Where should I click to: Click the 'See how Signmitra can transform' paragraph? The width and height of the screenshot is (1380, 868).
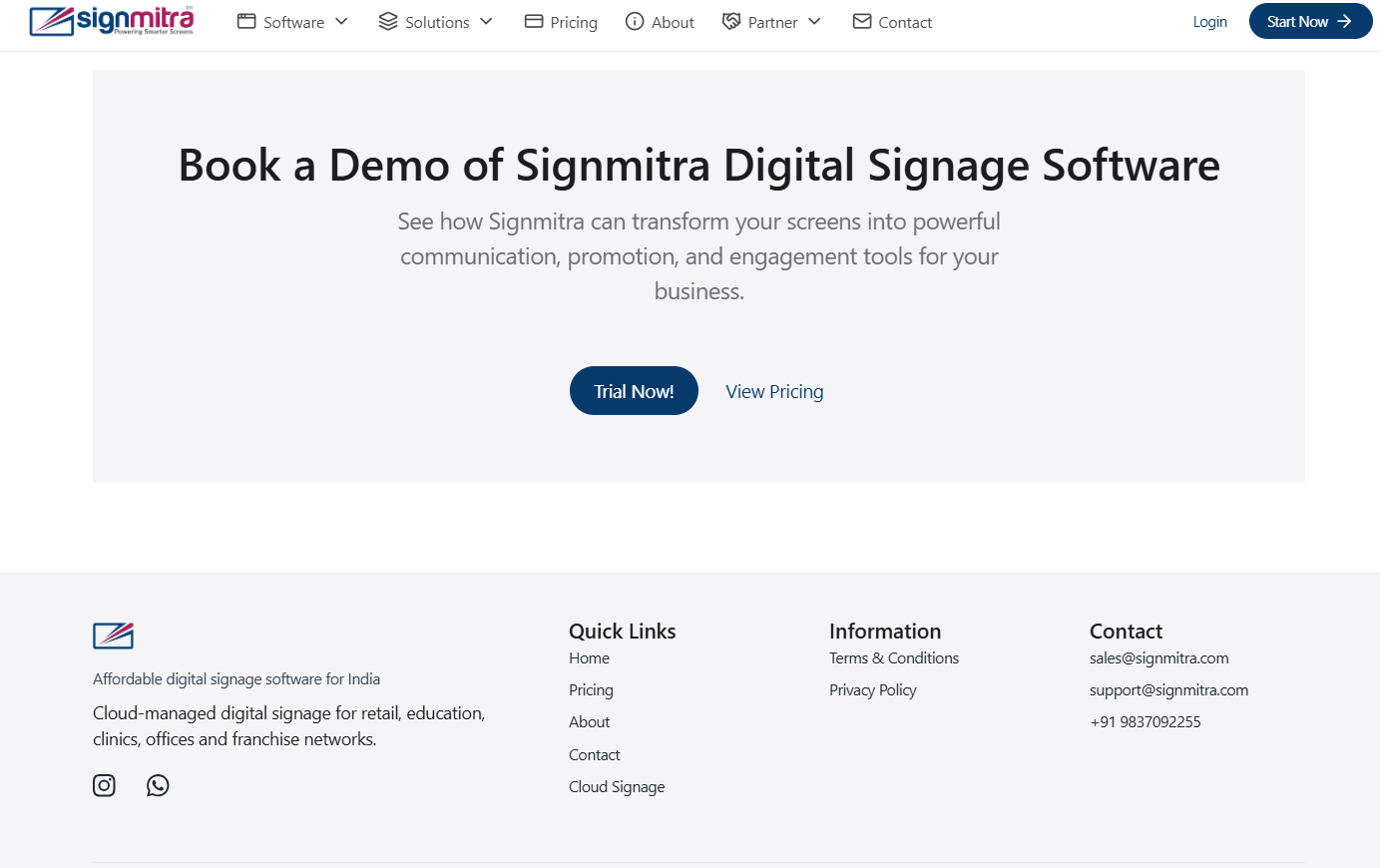[x=698, y=256]
